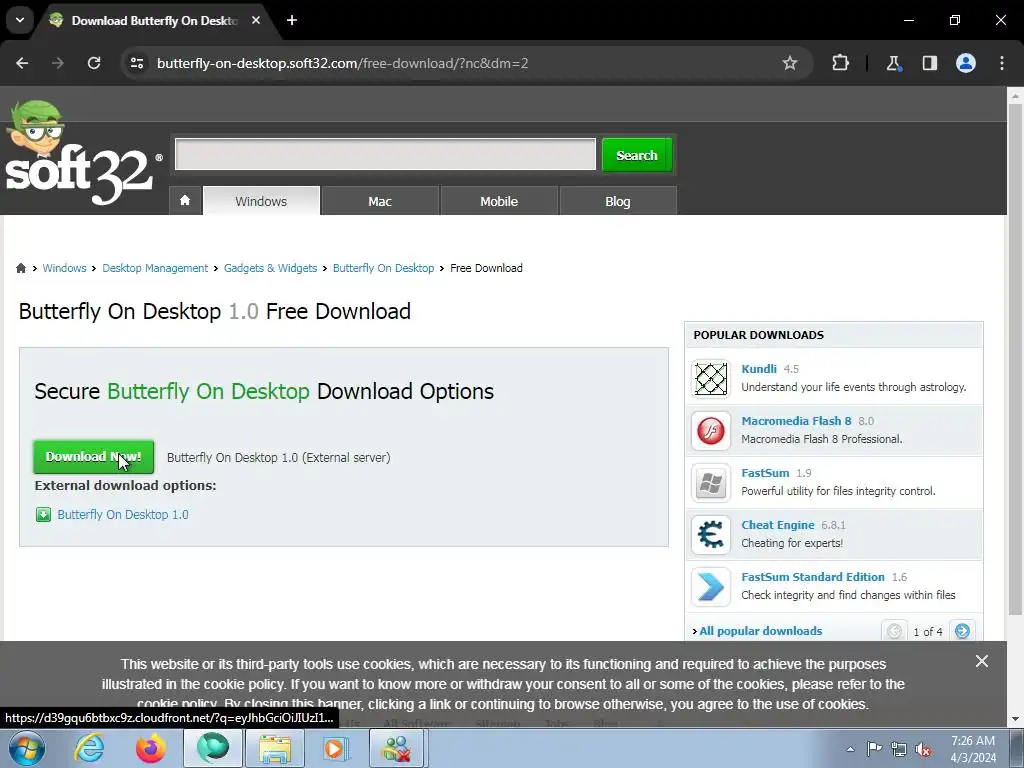Open the Windows Start menu
Image resolution: width=1024 pixels, height=768 pixels.
27,748
